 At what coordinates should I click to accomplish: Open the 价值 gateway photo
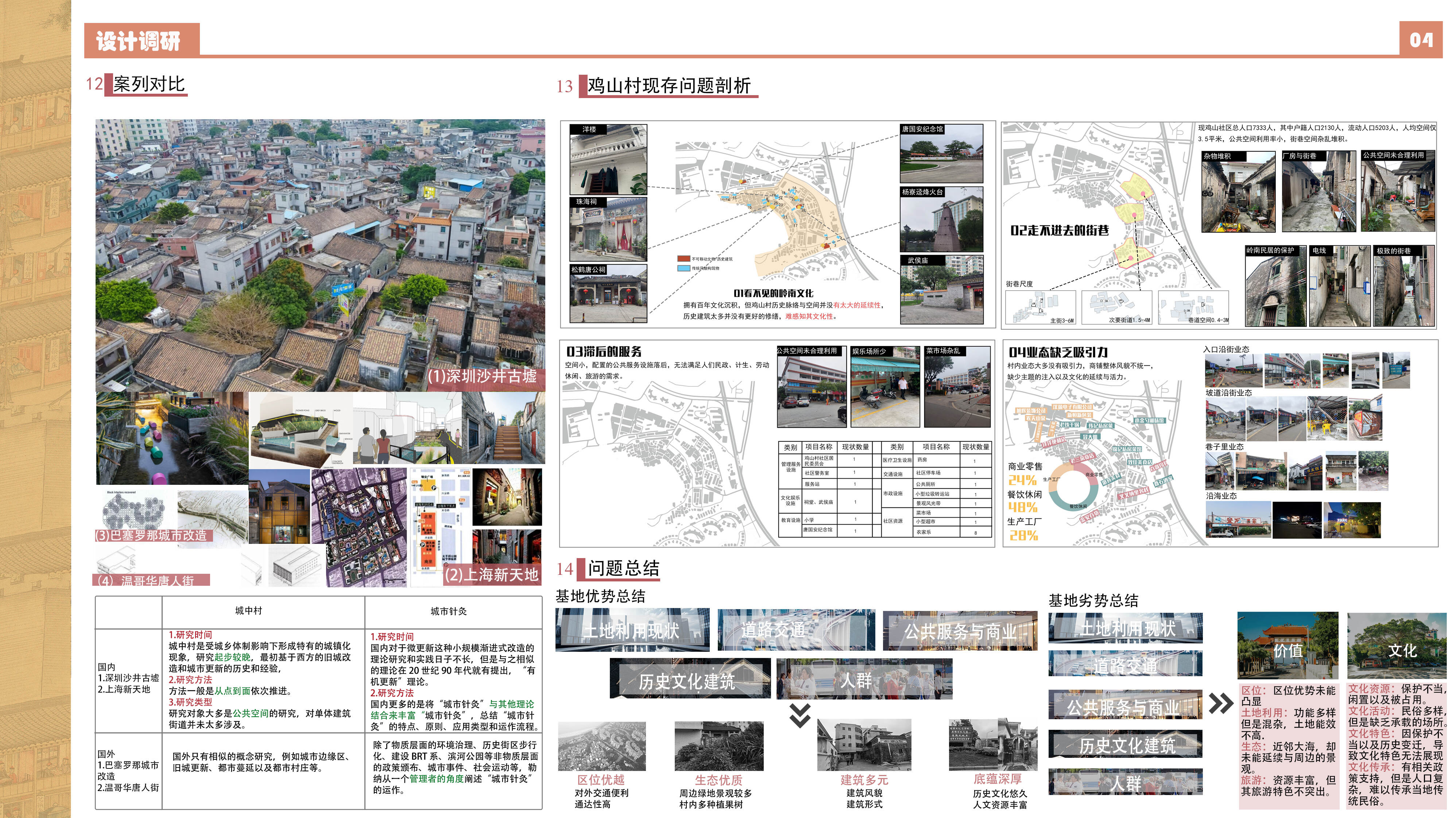[x=1287, y=645]
